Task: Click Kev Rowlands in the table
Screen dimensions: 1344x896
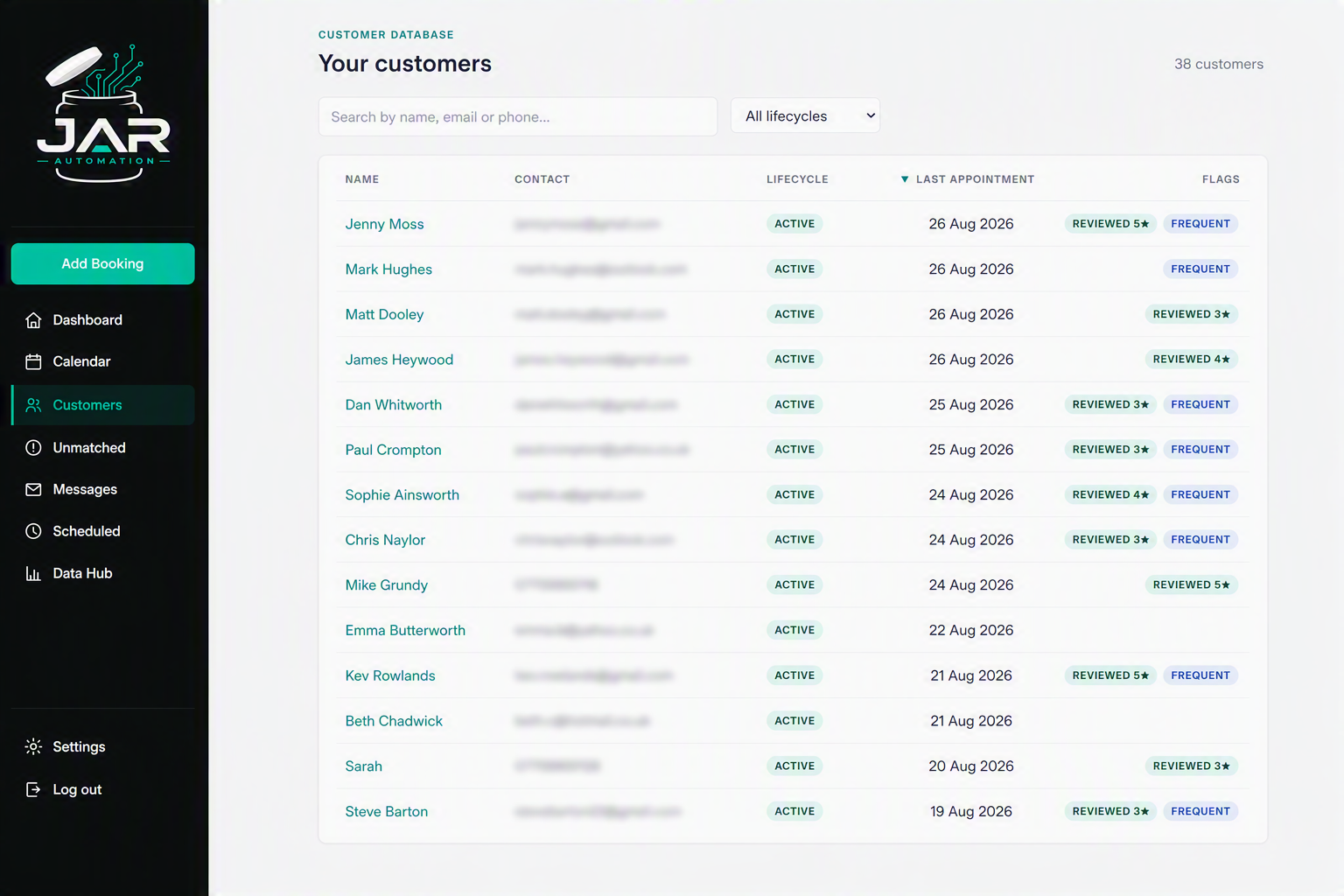Action: [390, 675]
